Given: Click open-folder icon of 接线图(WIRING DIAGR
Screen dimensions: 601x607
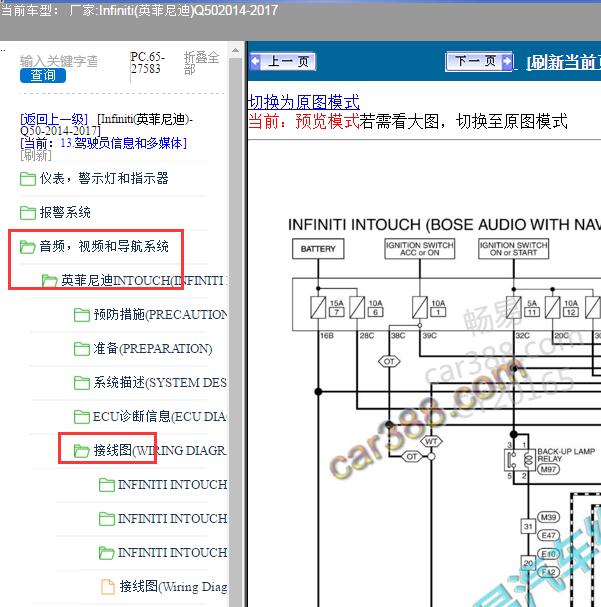Looking at the screenshot, I should tap(82, 451).
